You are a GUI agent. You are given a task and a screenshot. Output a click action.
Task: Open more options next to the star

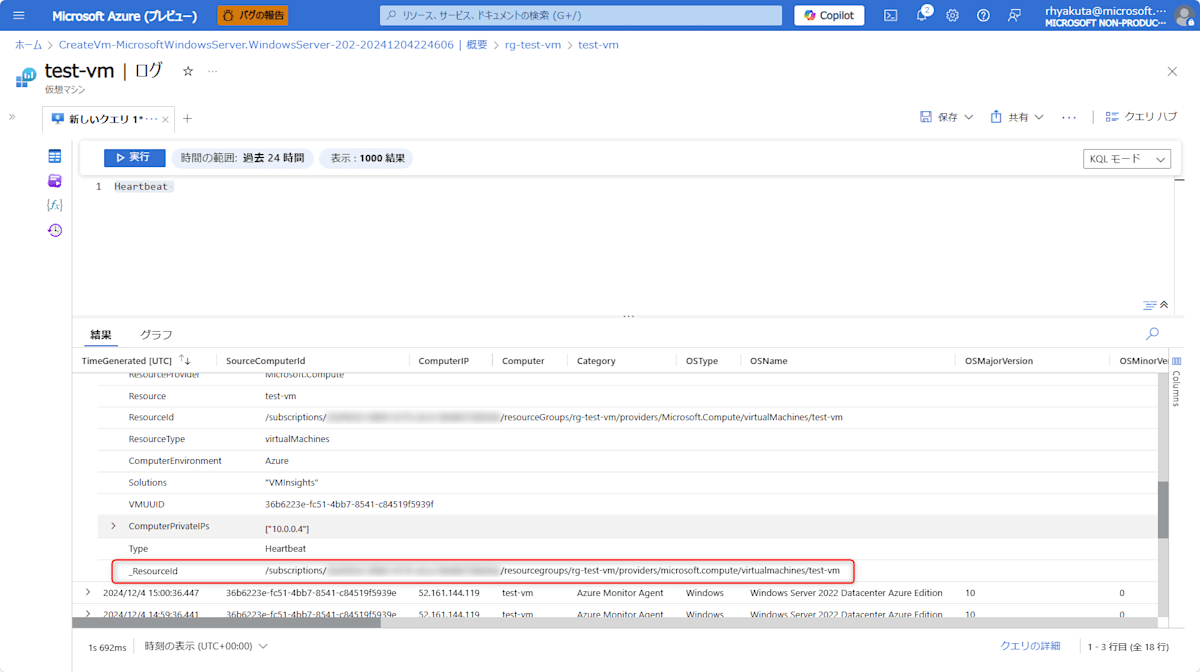point(212,71)
